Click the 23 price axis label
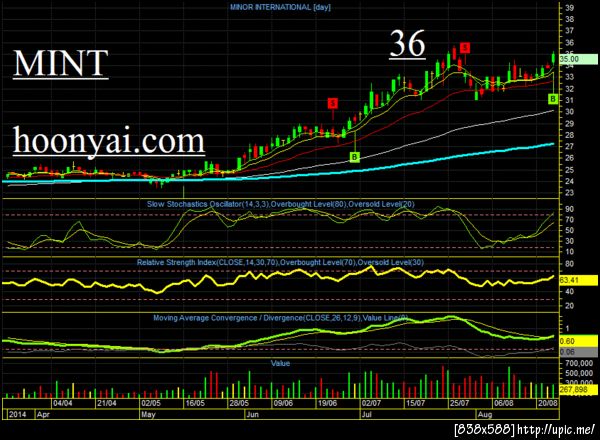Screen dimensions: 600x440 point(569,192)
